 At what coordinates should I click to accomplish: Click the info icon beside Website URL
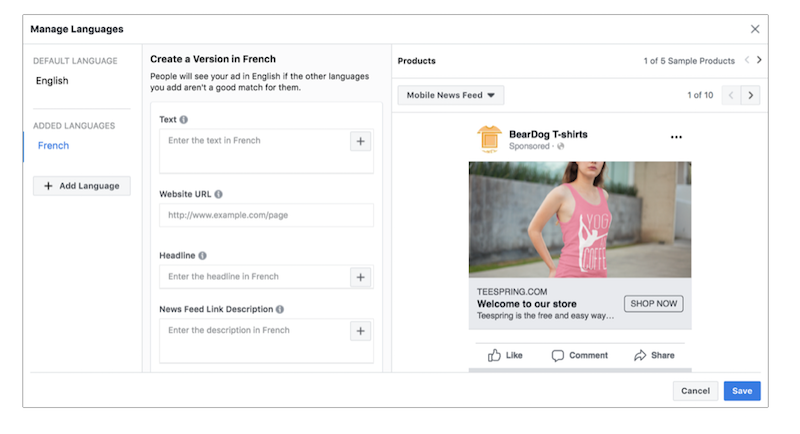[218, 194]
